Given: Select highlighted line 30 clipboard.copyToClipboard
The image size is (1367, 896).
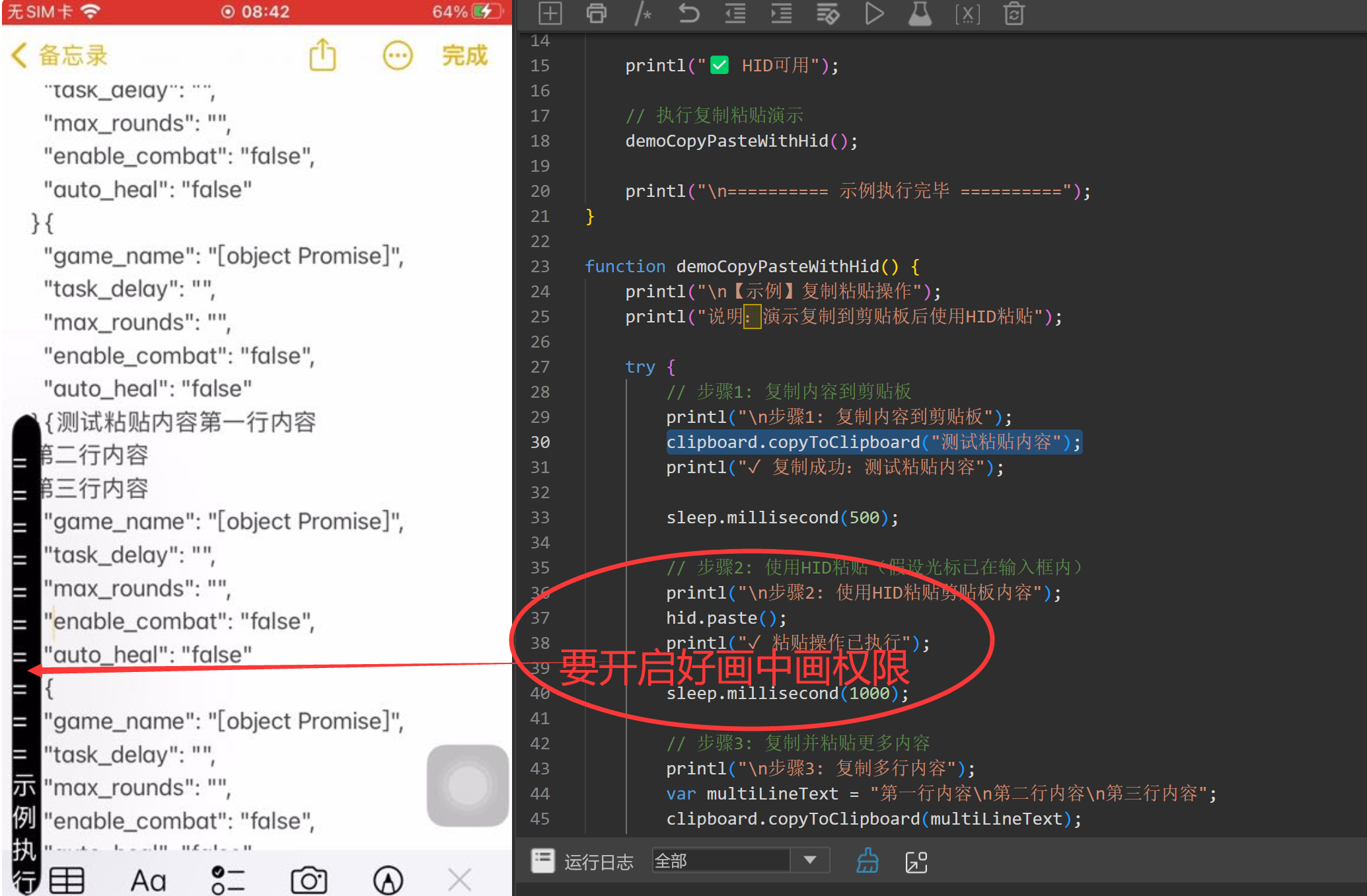Looking at the screenshot, I should click(873, 442).
